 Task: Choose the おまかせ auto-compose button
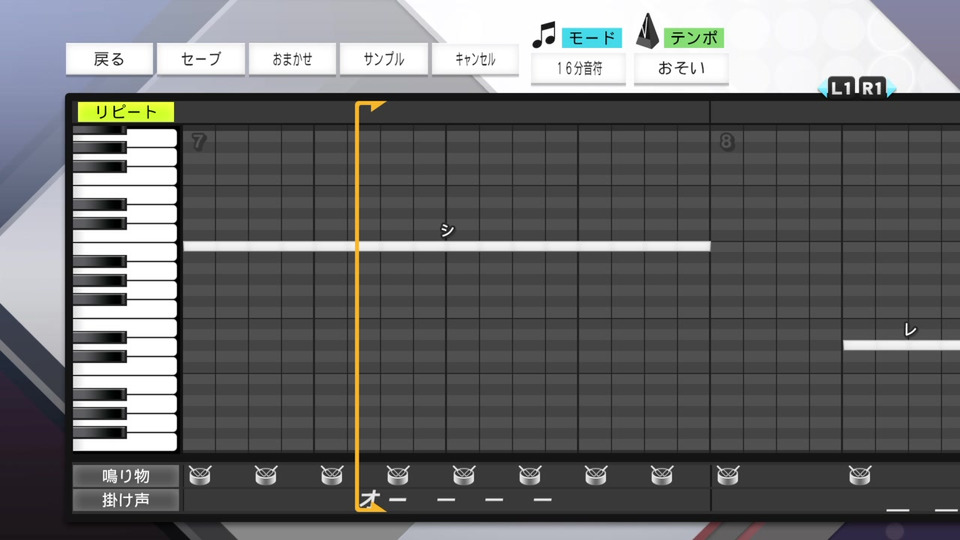pyautogui.click(x=292, y=59)
